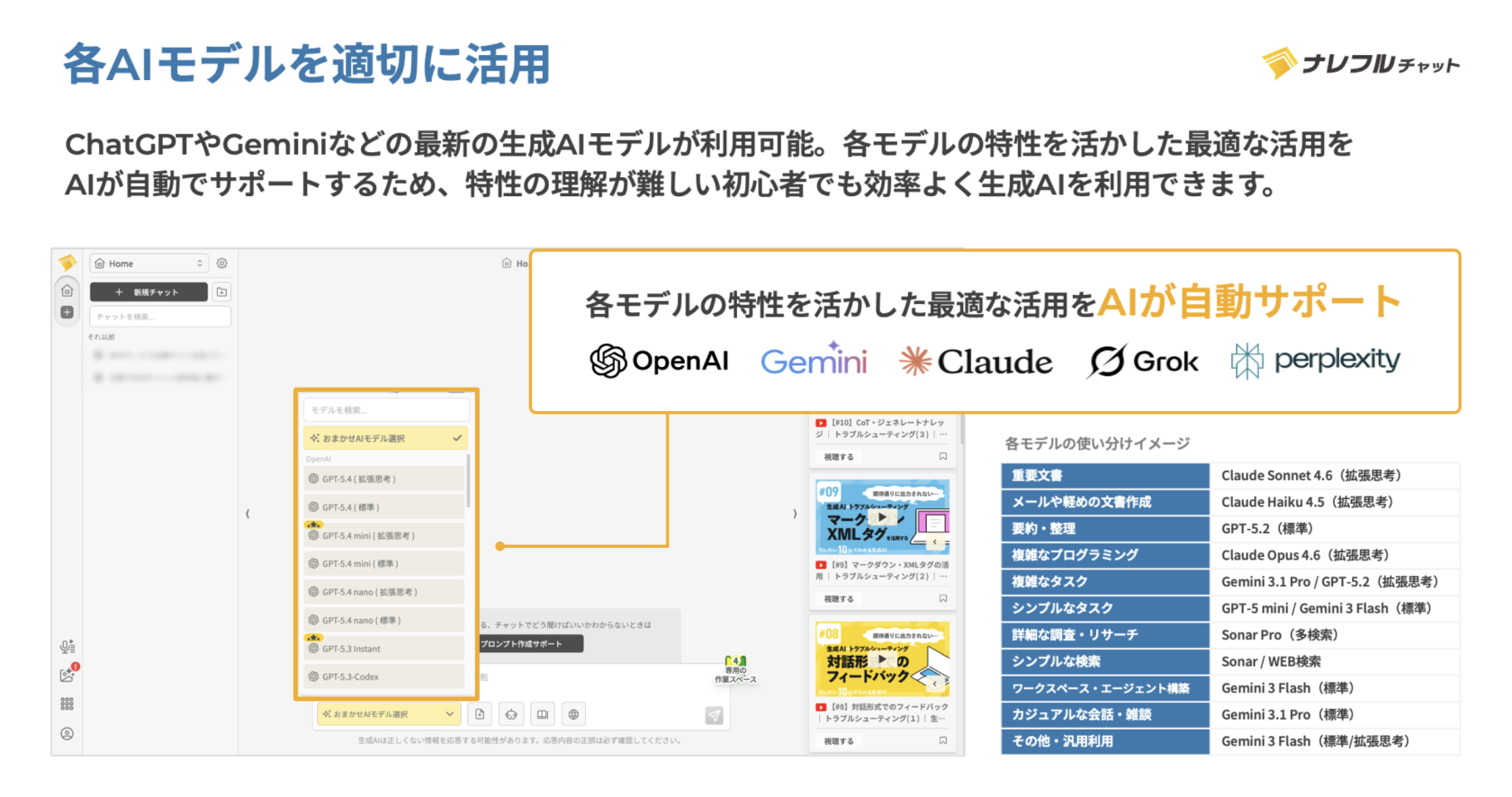The width and height of the screenshot is (1512, 797).
Task: Choose GPT-5.4 mini (拡張思考) model
Action: [384, 535]
